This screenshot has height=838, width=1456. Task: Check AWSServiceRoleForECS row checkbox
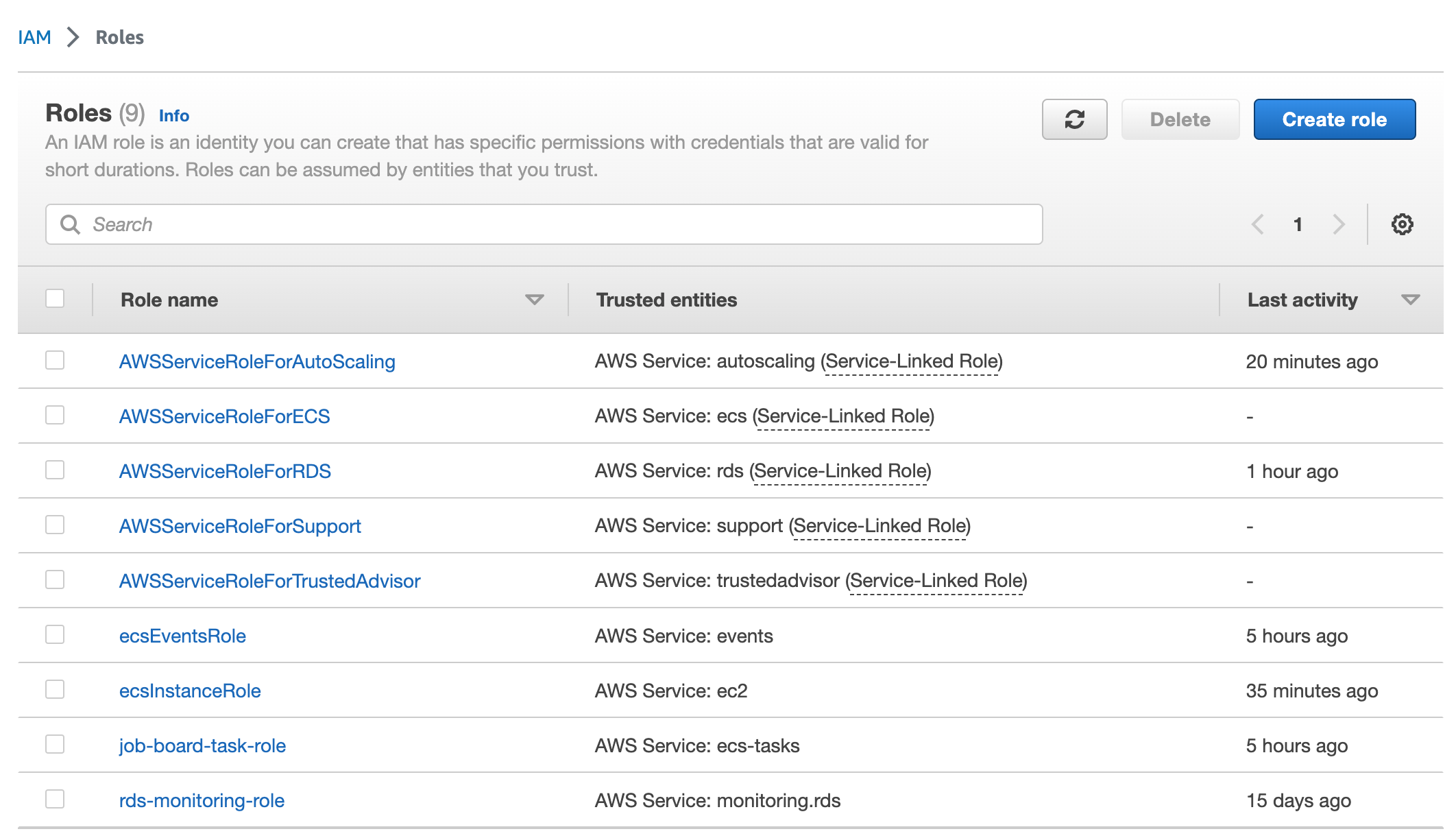[x=55, y=415]
